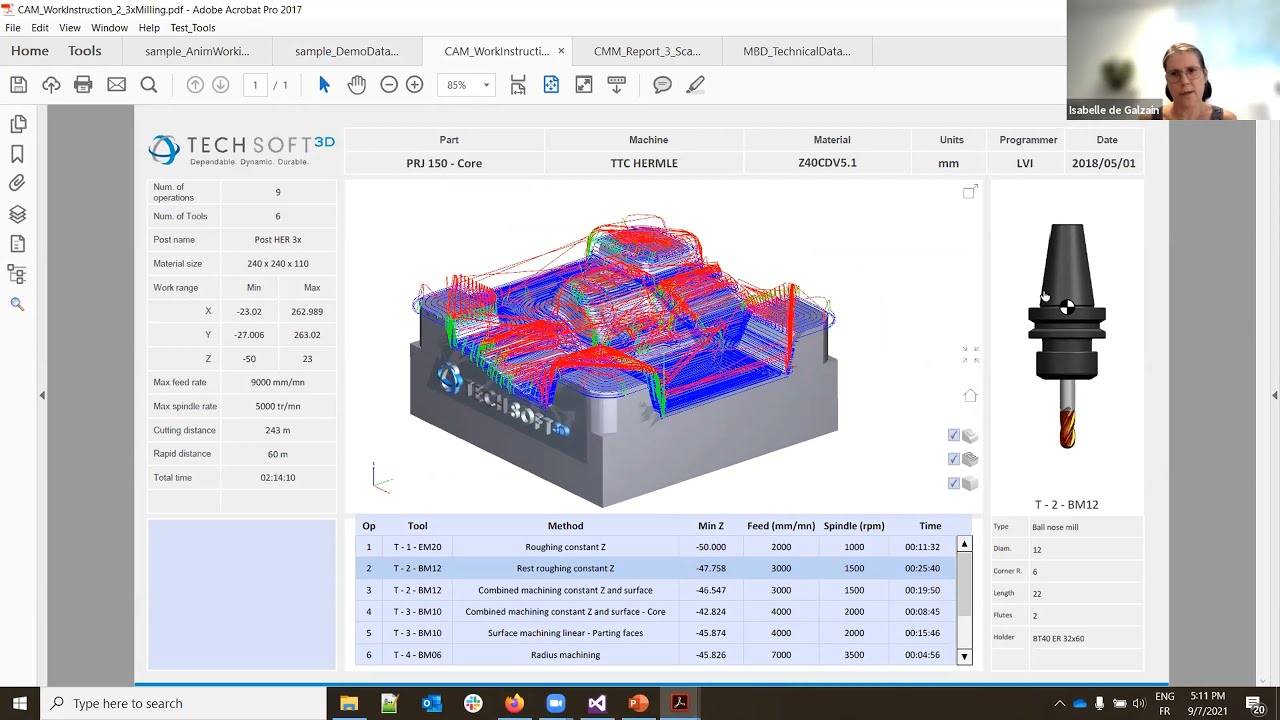Open PowerPoint from the taskbar
Viewport: 1280px width, 720px height.
638,703
